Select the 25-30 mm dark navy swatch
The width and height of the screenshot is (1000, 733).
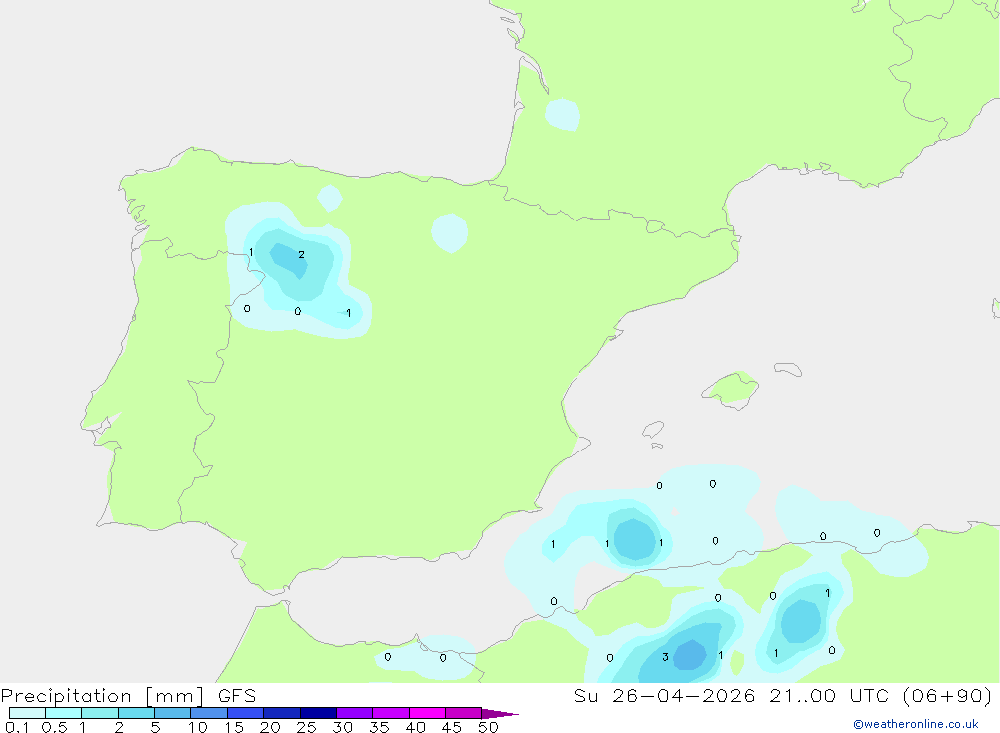[x=318, y=713]
